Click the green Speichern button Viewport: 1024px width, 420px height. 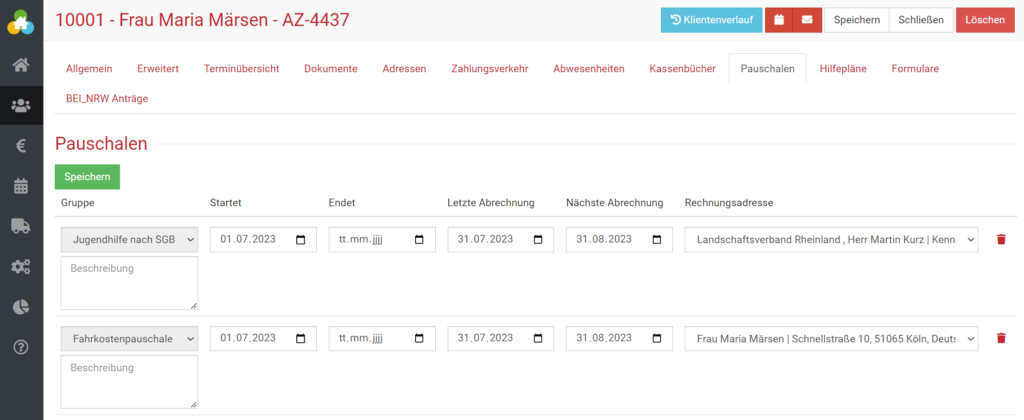(x=87, y=177)
